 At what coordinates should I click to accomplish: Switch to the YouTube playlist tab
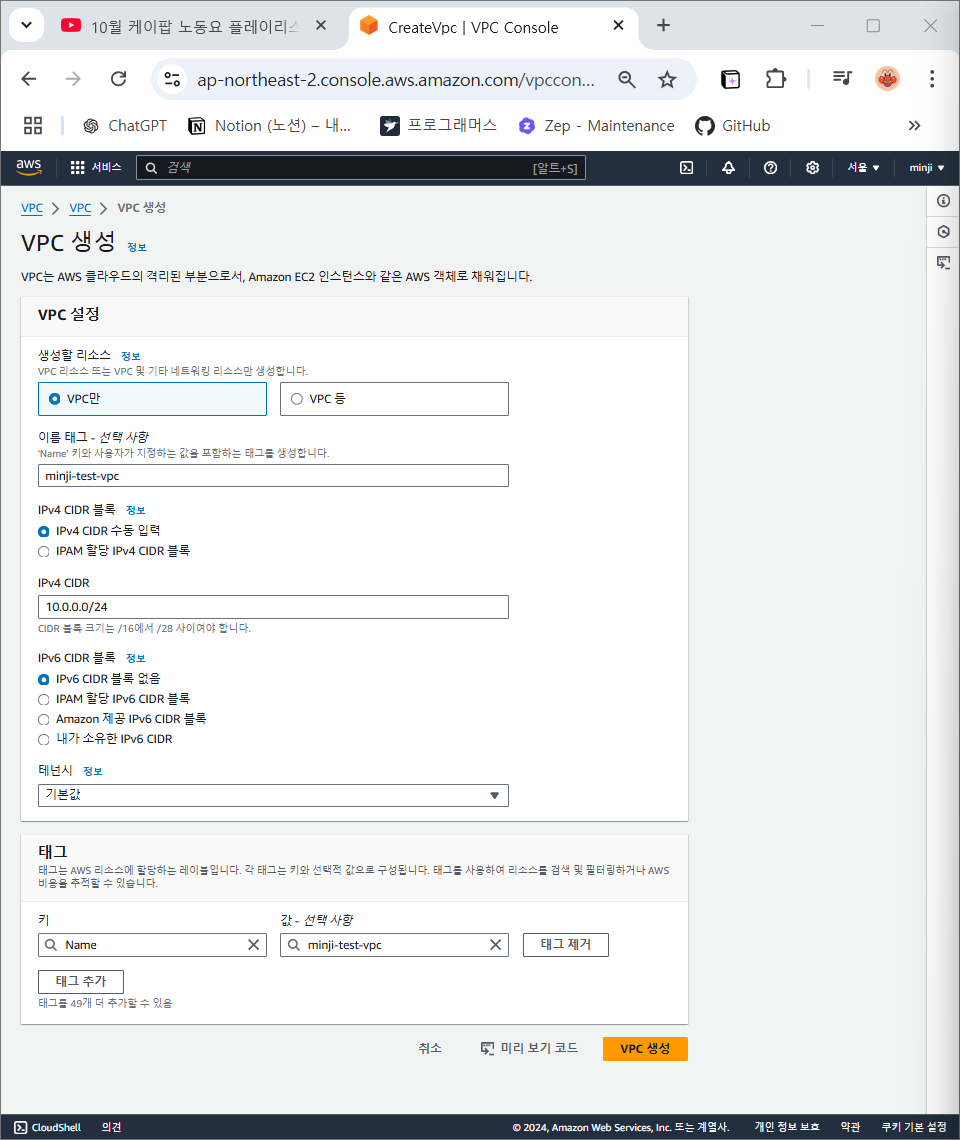[192, 26]
